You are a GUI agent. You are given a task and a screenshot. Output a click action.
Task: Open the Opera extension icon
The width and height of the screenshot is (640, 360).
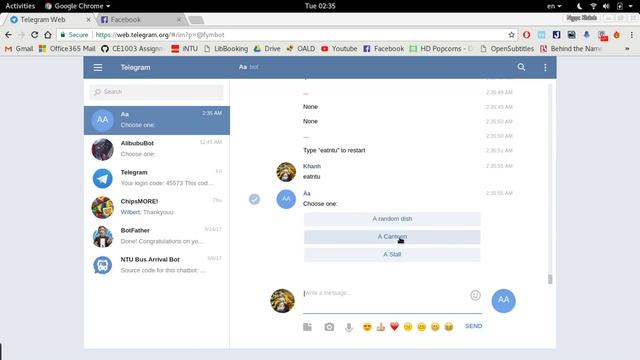527,35
